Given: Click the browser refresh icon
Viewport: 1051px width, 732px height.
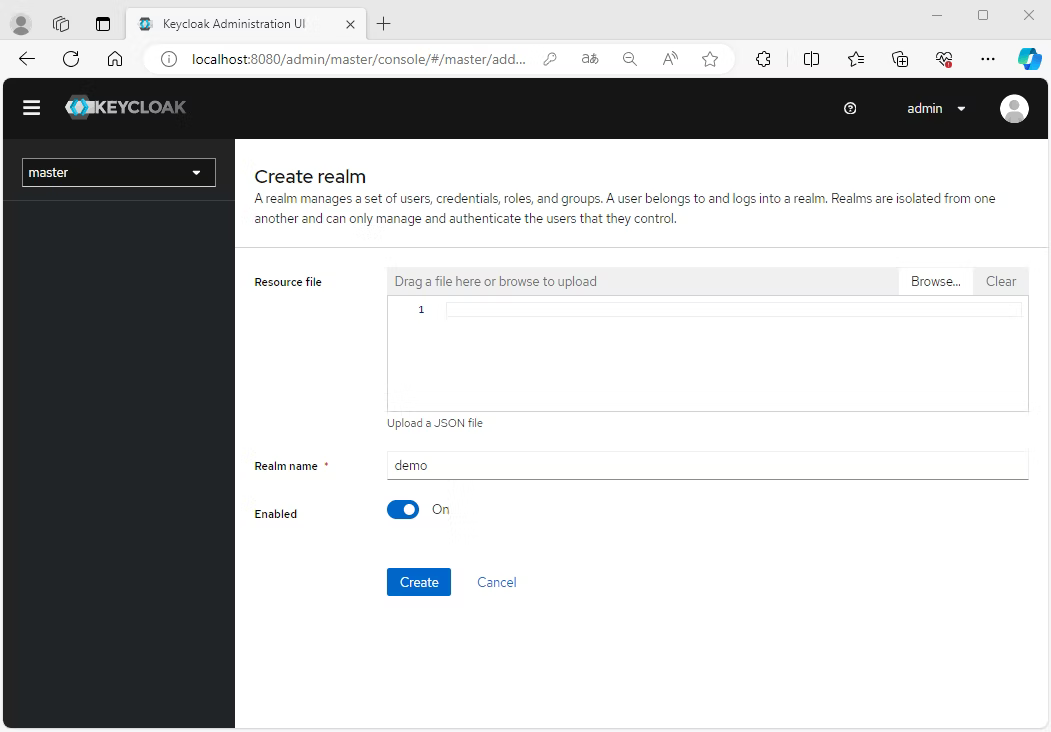Looking at the screenshot, I should tap(71, 59).
